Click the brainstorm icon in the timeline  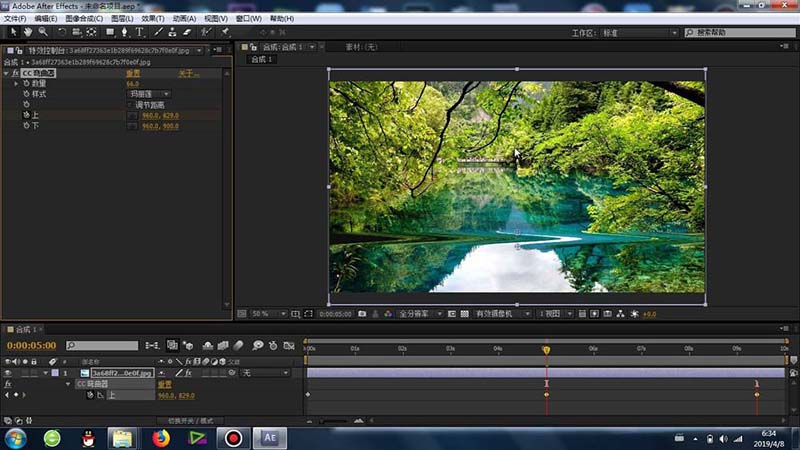pos(258,345)
